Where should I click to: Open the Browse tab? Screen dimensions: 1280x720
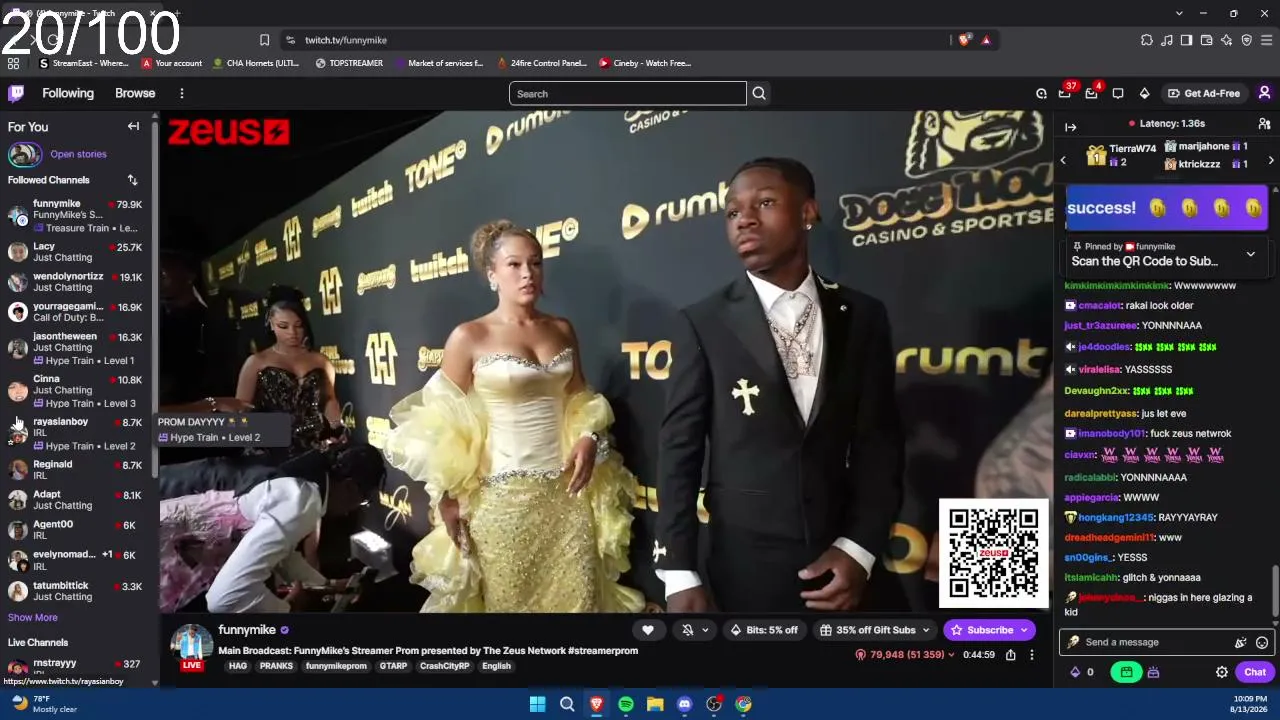pyautogui.click(x=135, y=93)
